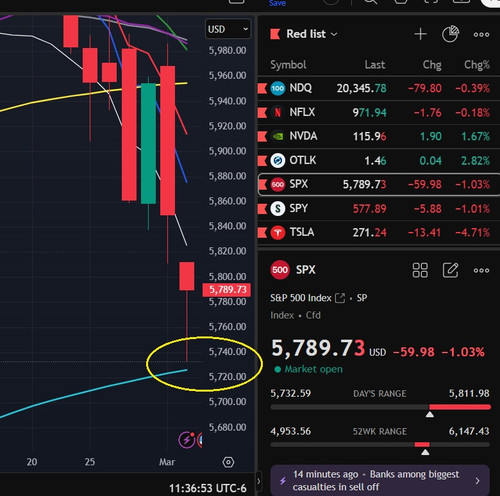Sort the watchlist by Chg% column

(477, 65)
